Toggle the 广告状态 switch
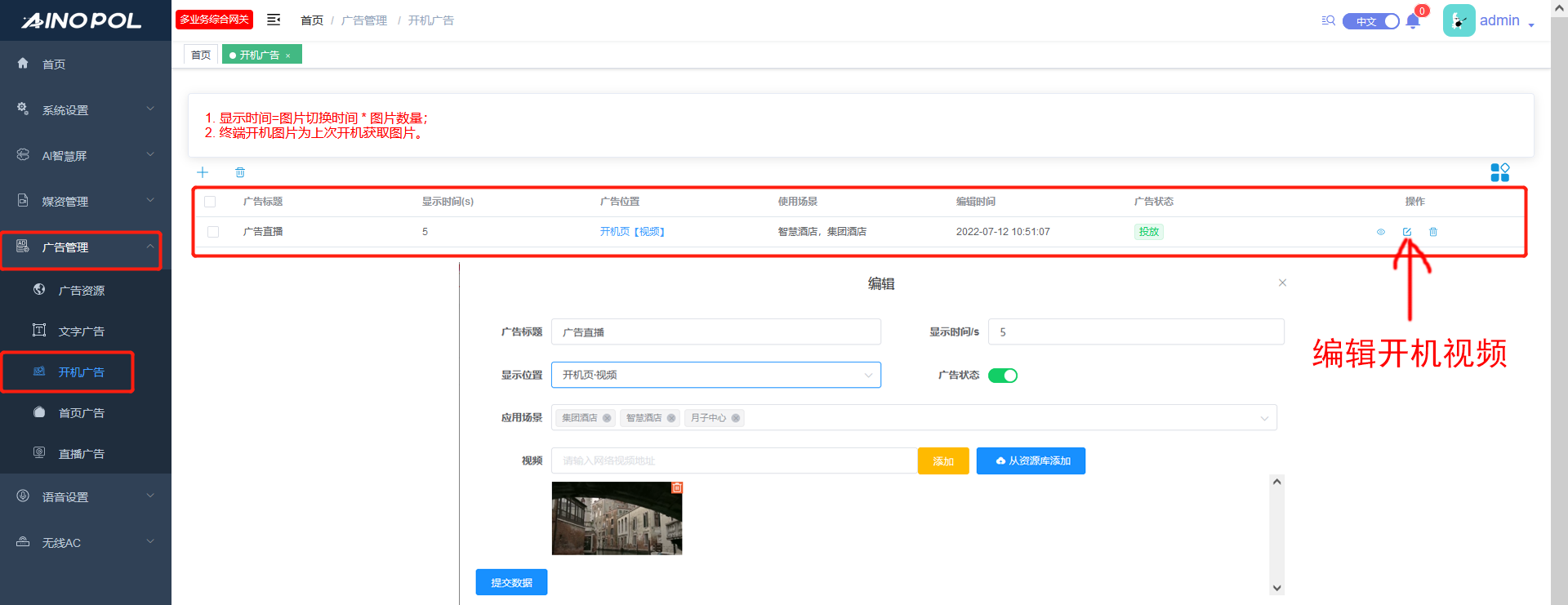Screen dimensions: 1568x605 (x=1002, y=376)
